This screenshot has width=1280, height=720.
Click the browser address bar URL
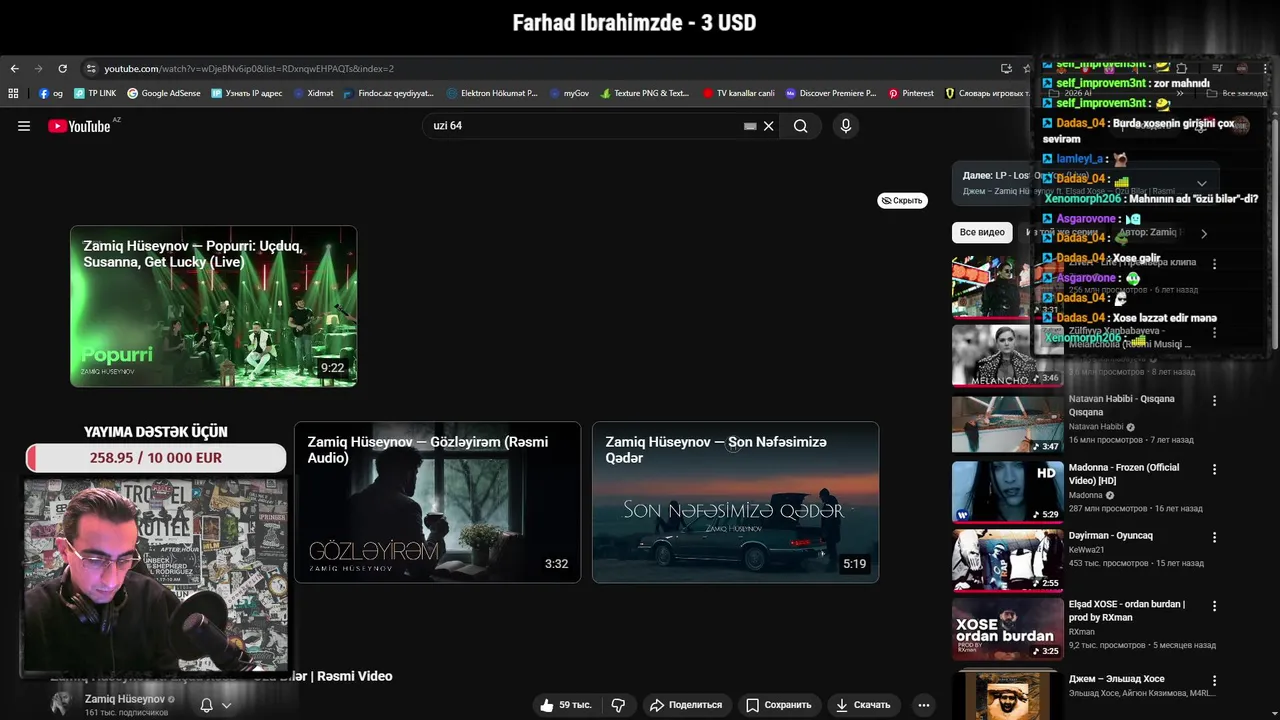(x=249, y=69)
